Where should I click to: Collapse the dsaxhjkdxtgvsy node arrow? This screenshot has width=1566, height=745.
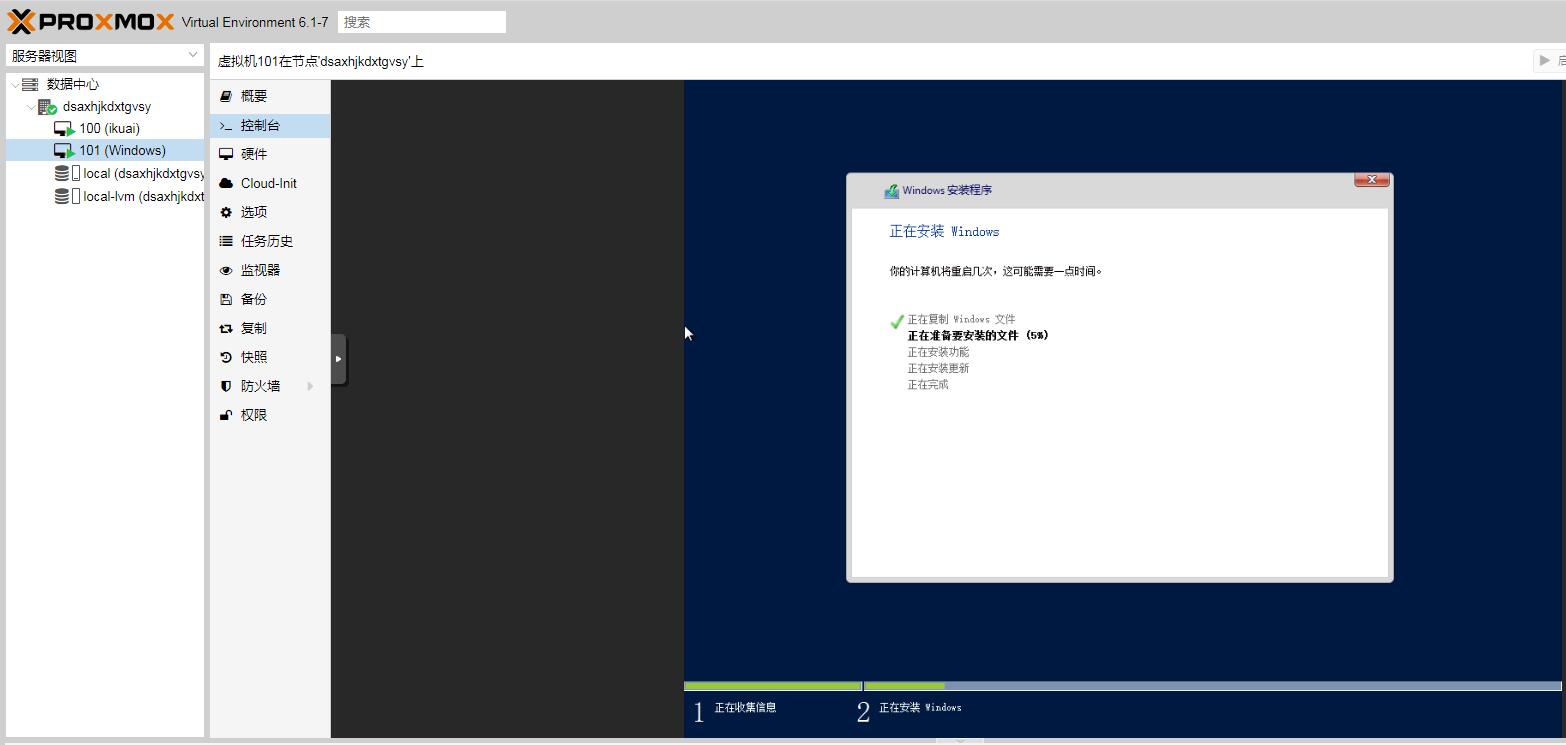(31, 107)
